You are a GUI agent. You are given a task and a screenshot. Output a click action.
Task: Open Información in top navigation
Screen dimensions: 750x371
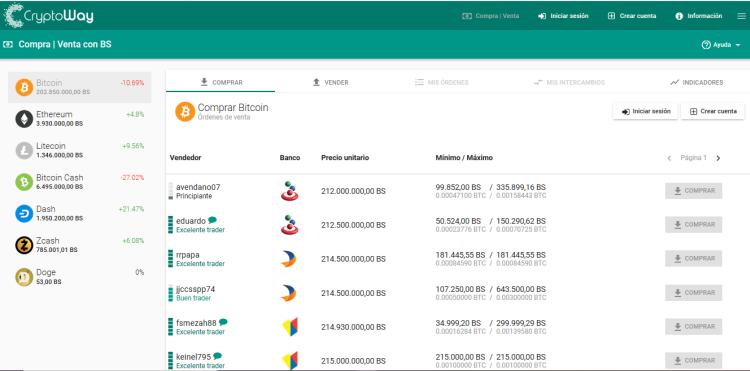point(699,16)
